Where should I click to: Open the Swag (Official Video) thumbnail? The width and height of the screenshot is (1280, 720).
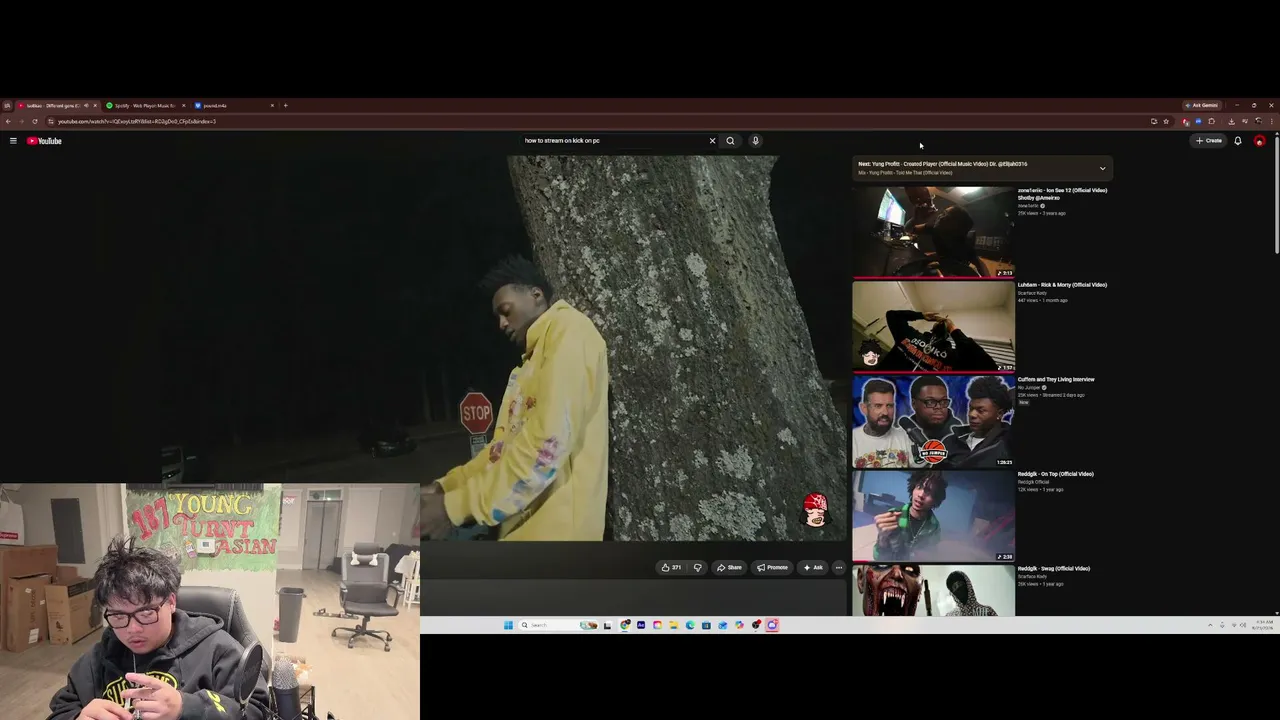tap(933, 590)
